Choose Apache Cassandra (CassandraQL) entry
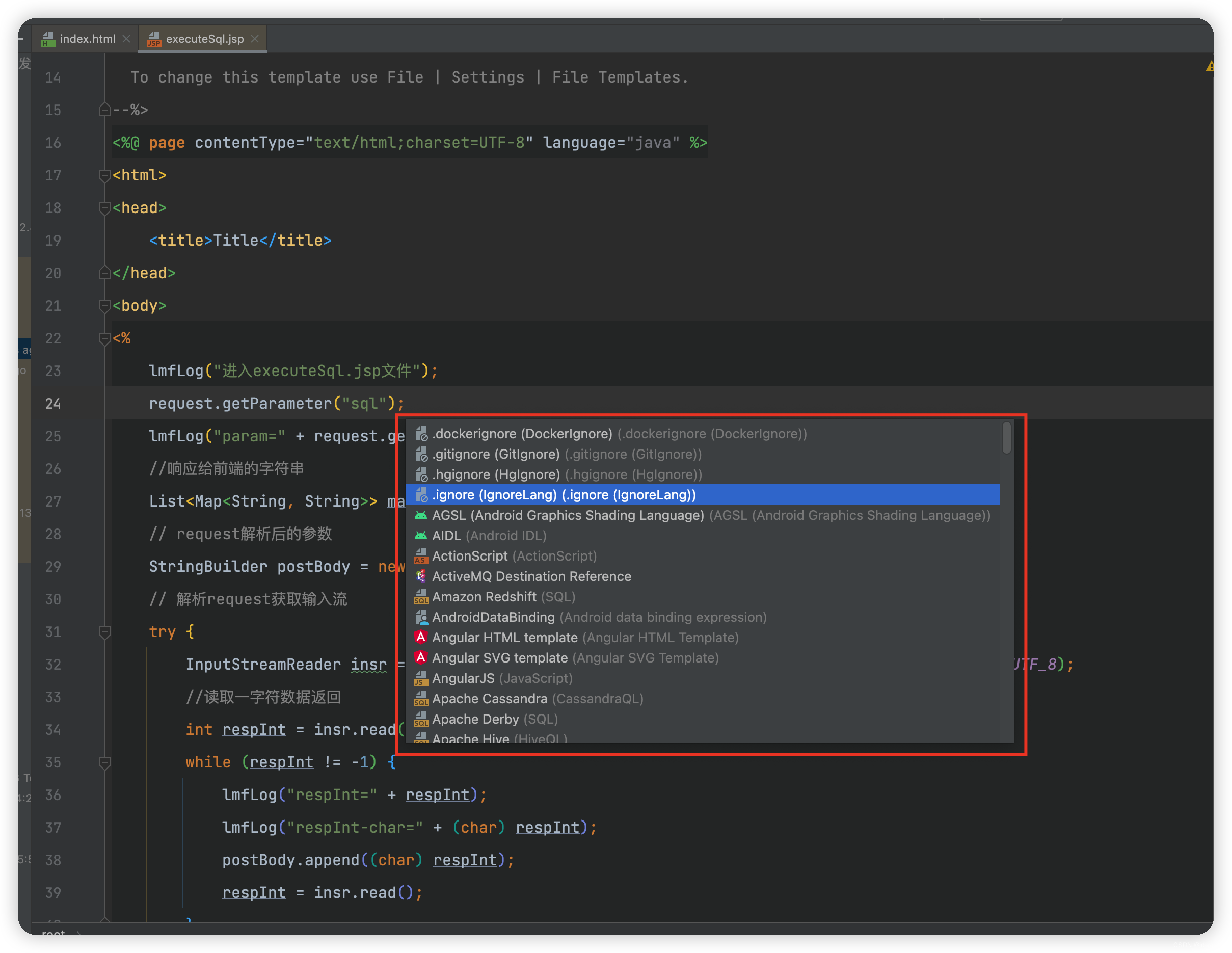Image resolution: width=1232 pixels, height=953 pixels. (x=702, y=698)
